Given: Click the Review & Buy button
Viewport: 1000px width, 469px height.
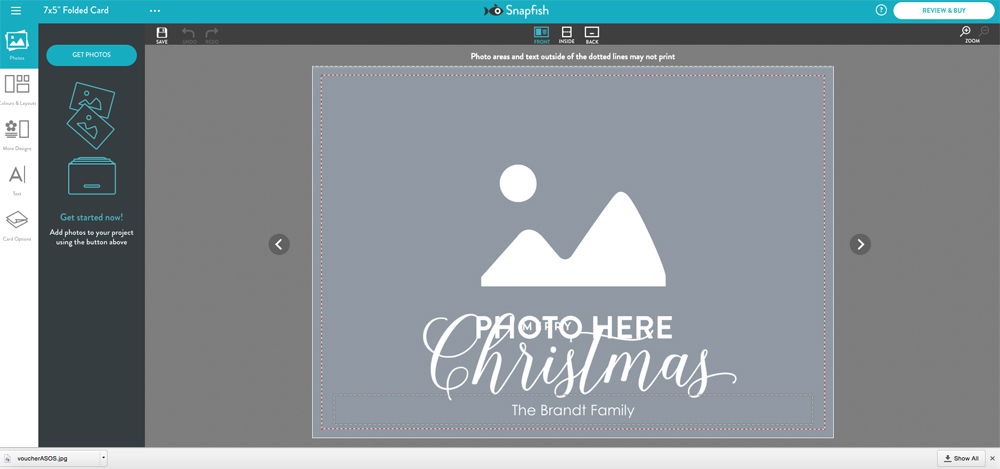Looking at the screenshot, I should point(943,11).
